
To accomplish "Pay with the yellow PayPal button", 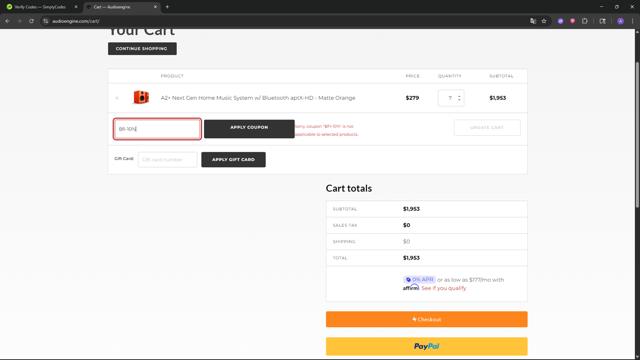I will pyautogui.click(x=427, y=346).
